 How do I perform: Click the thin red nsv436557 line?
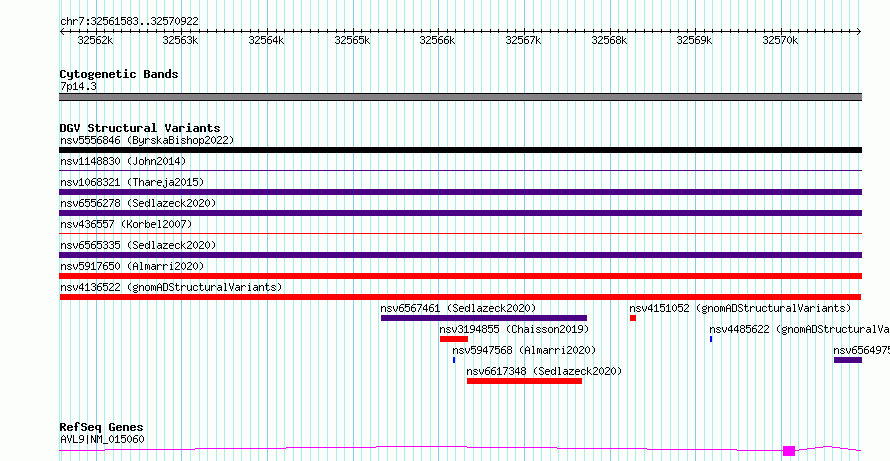point(460,233)
